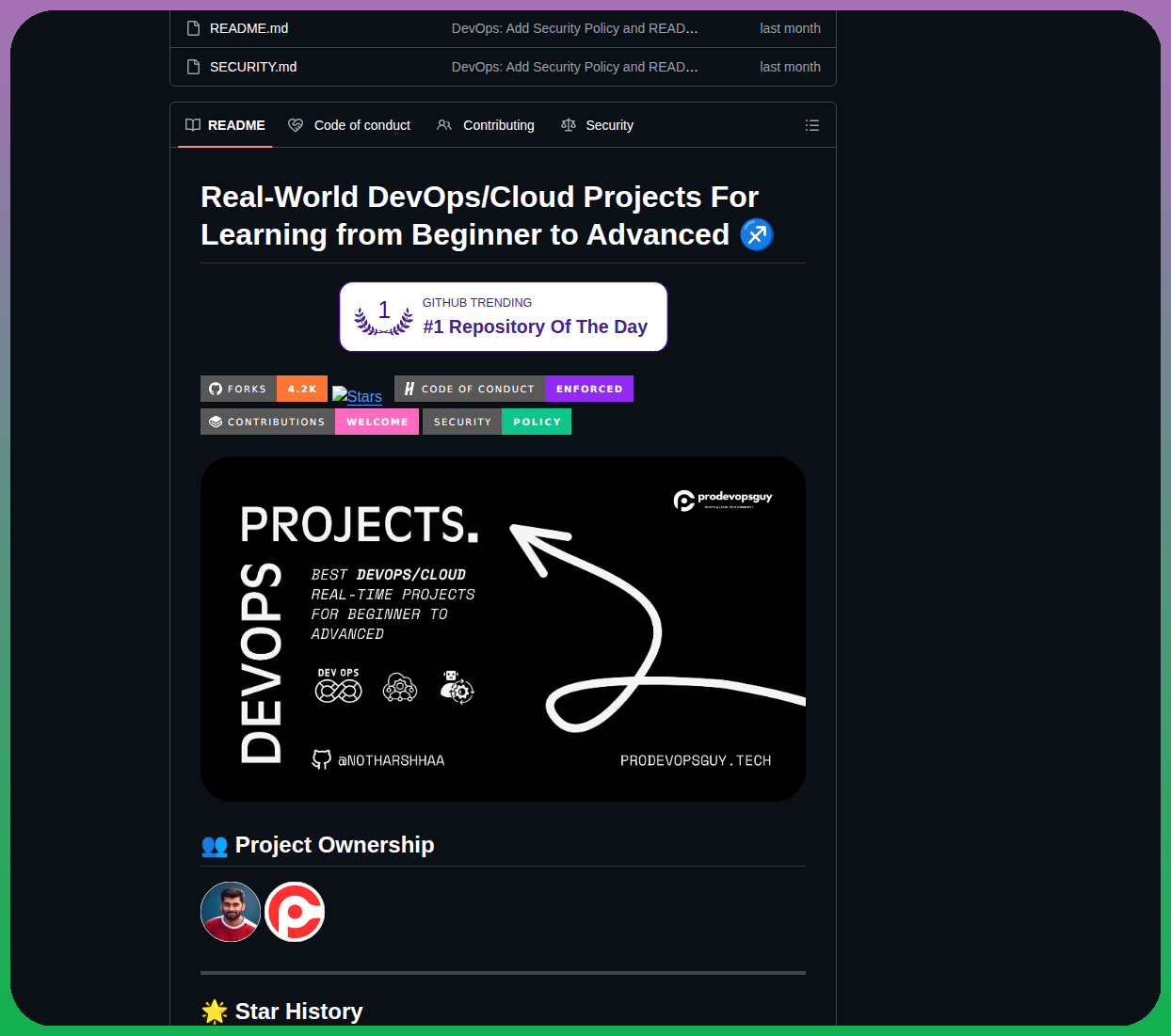Image resolution: width=1171 pixels, height=1036 pixels.
Task: Open the Contributions Welcome badge
Action: 310,422
